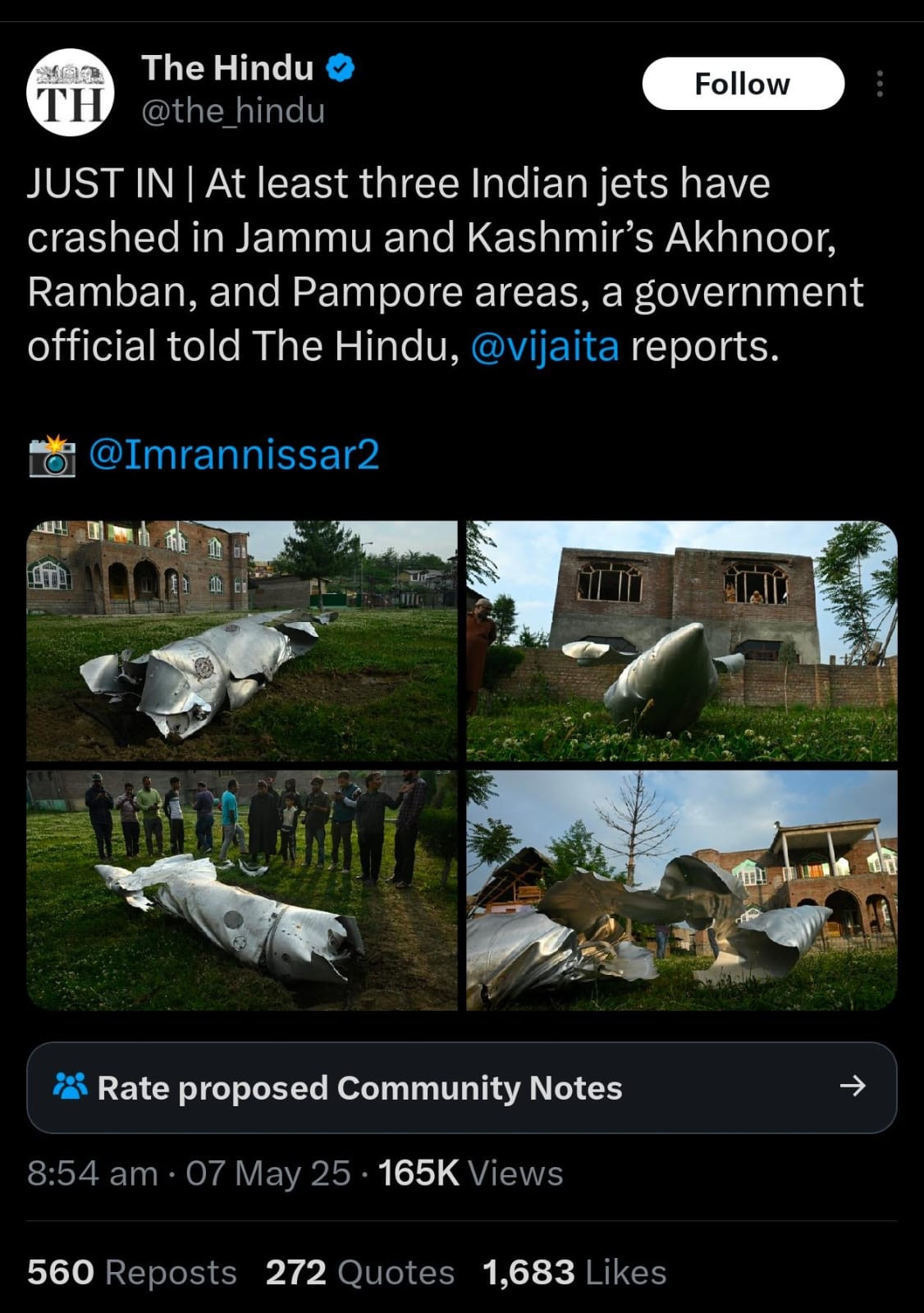Open The Hindu display name

[x=227, y=68]
